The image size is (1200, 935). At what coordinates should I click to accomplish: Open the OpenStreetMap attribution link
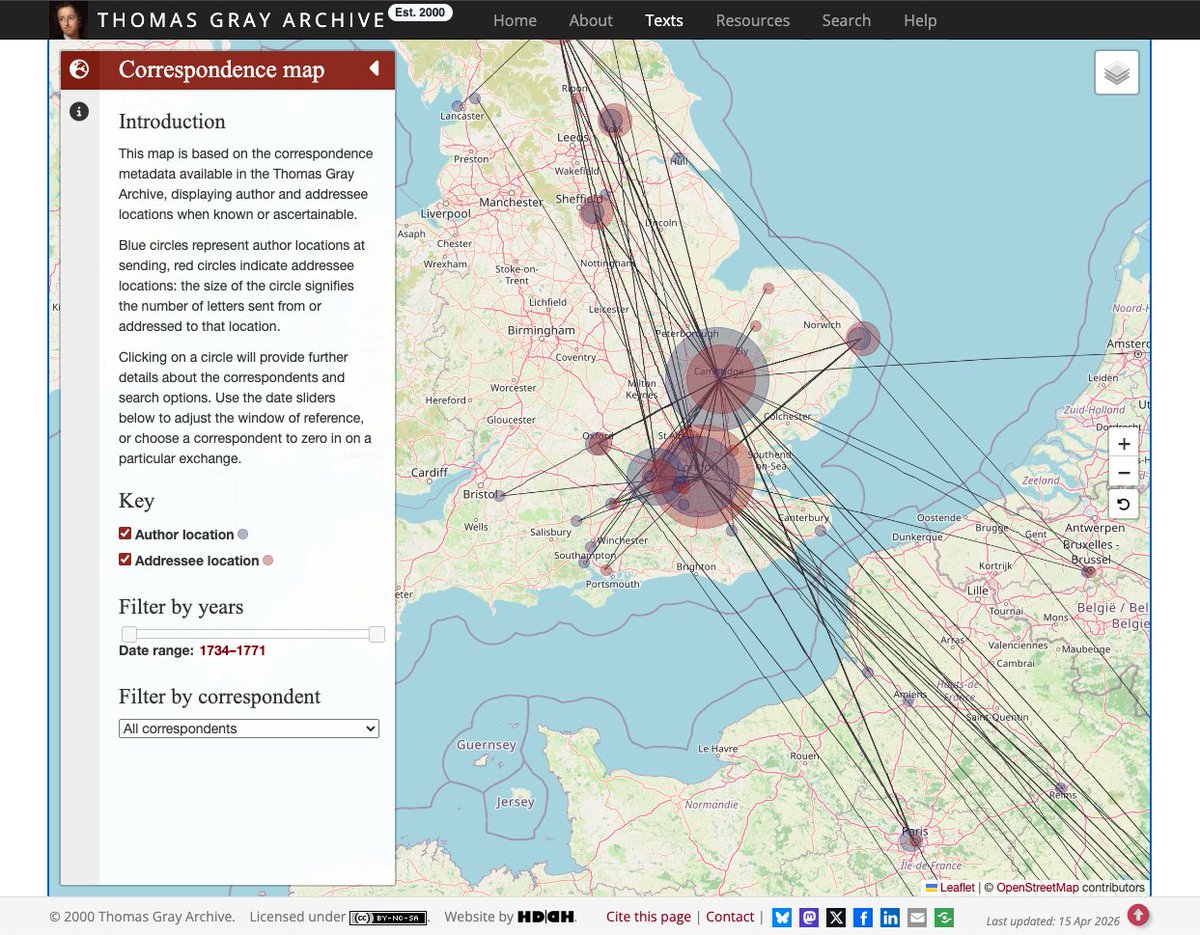(x=1036, y=887)
